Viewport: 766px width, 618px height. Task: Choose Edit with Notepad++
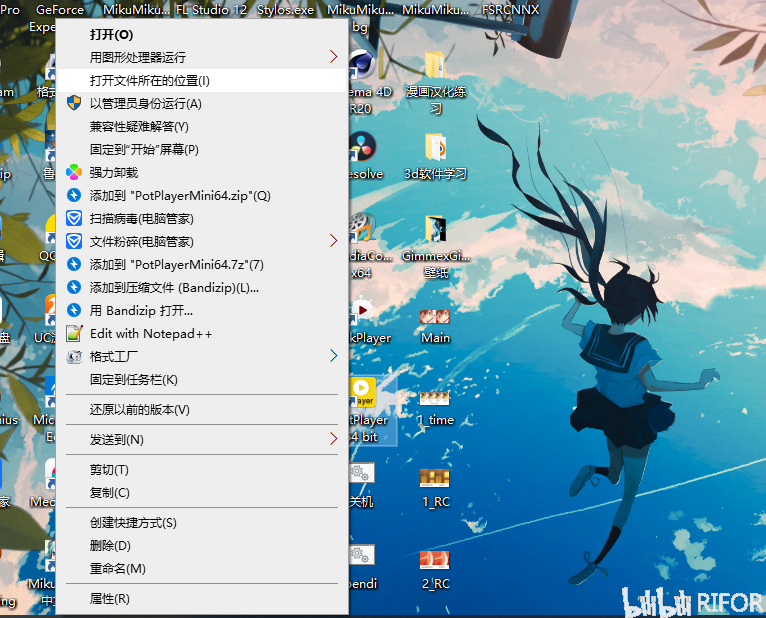pos(201,334)
